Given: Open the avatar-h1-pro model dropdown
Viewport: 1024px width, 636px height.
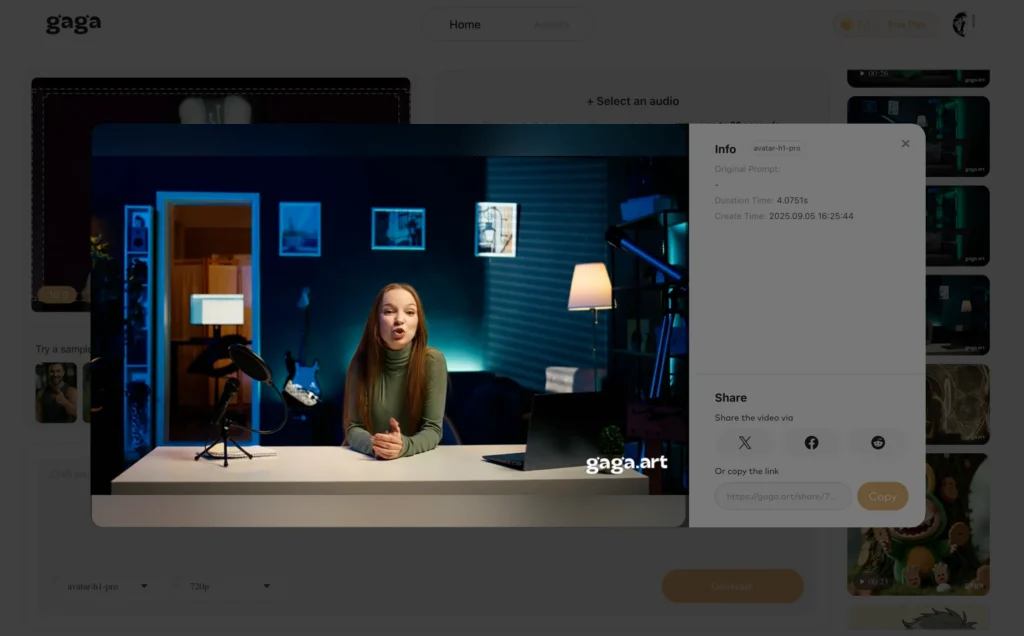Looking at the screenshot, I should [x=101, y=586].
